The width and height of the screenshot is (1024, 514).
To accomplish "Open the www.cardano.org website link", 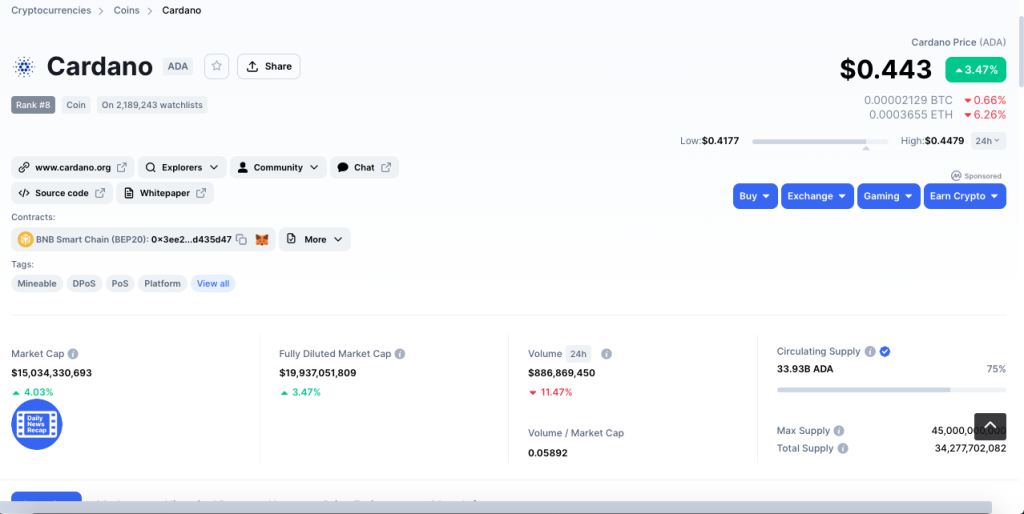I will pos(72,167).
